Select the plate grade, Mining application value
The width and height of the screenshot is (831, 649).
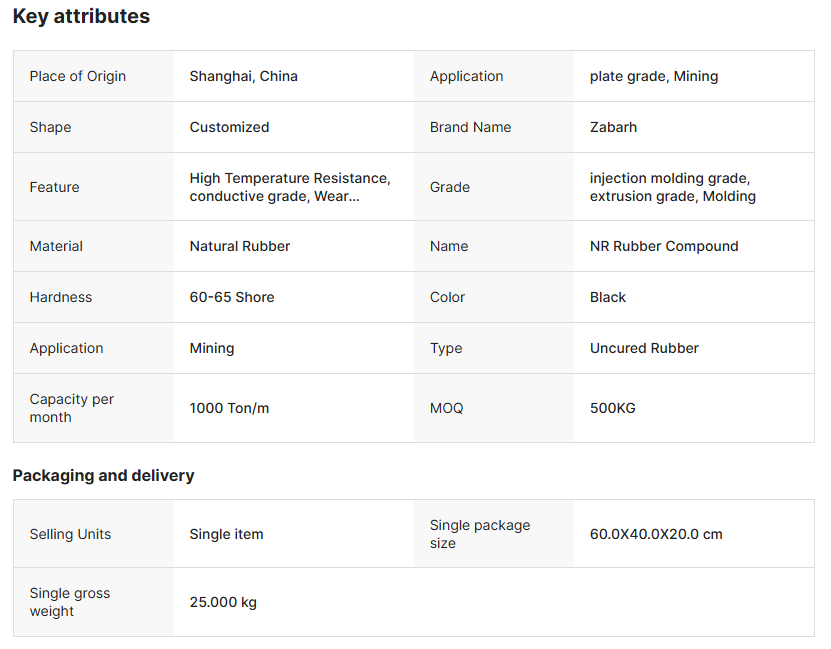pyautogui.click(x=654, y=76)
